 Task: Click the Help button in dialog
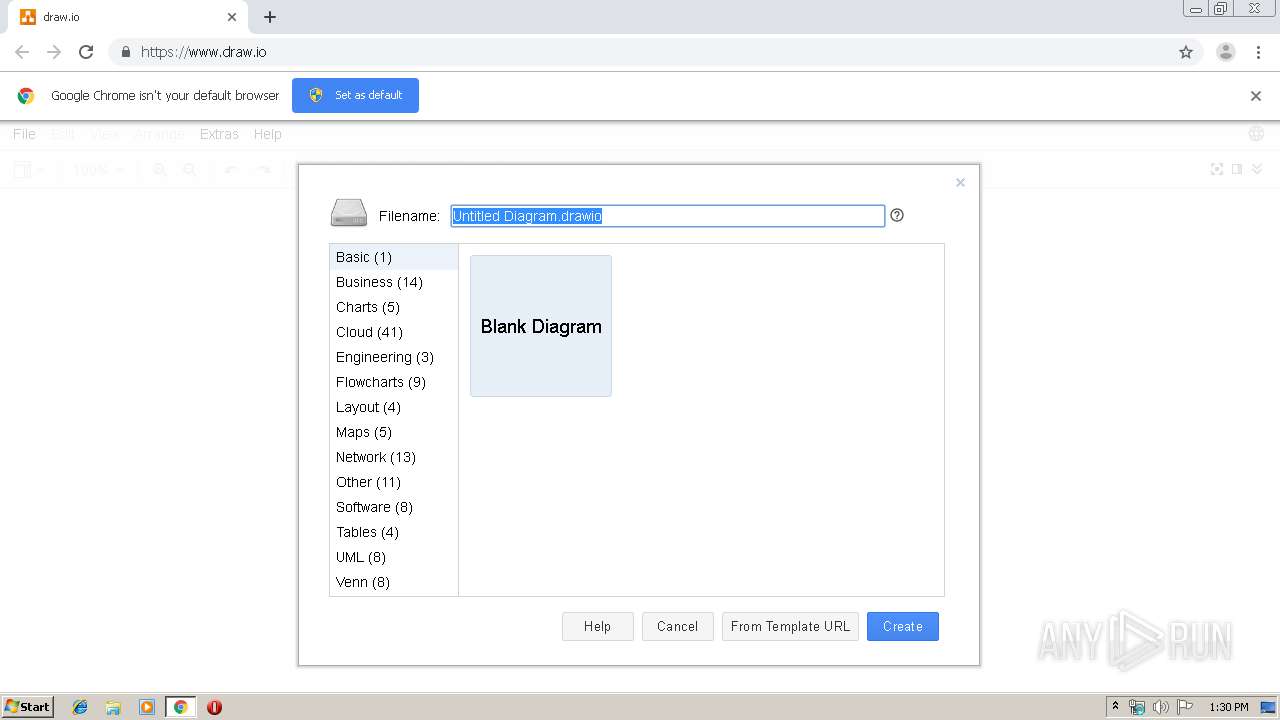[598, 626]
